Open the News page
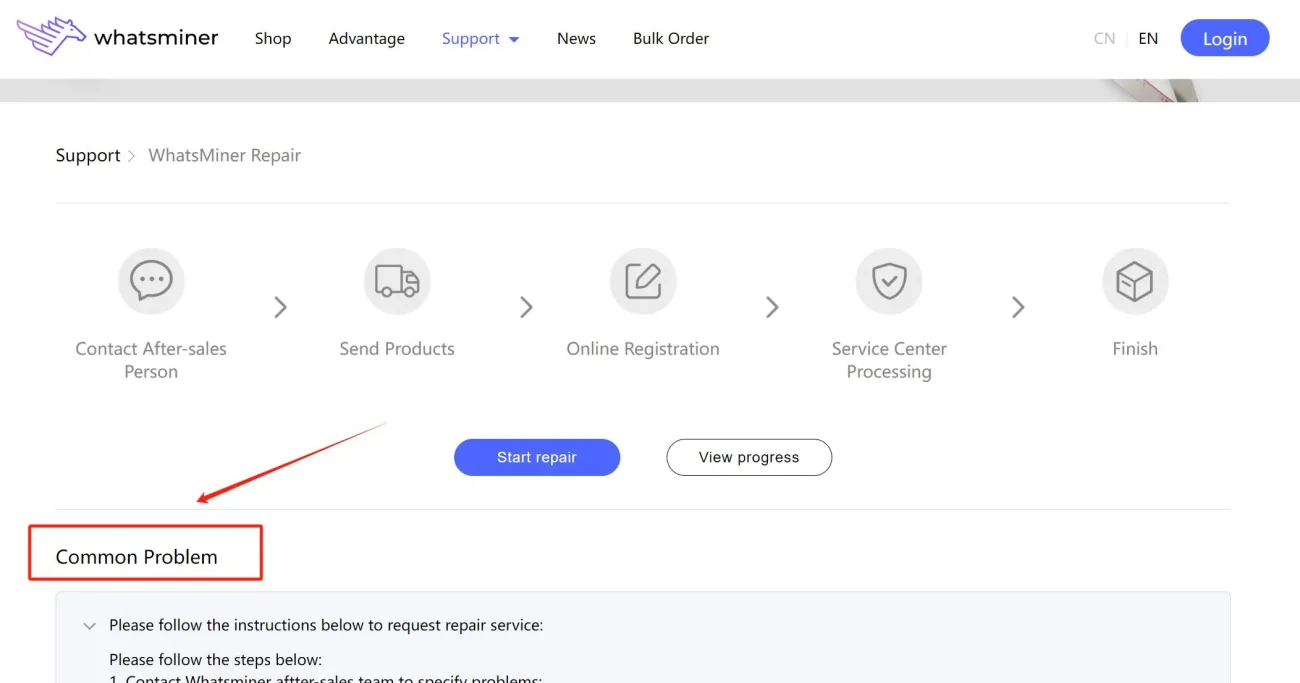The width and height of the screenshot is (1300, 683). click(x=576, y=39)
